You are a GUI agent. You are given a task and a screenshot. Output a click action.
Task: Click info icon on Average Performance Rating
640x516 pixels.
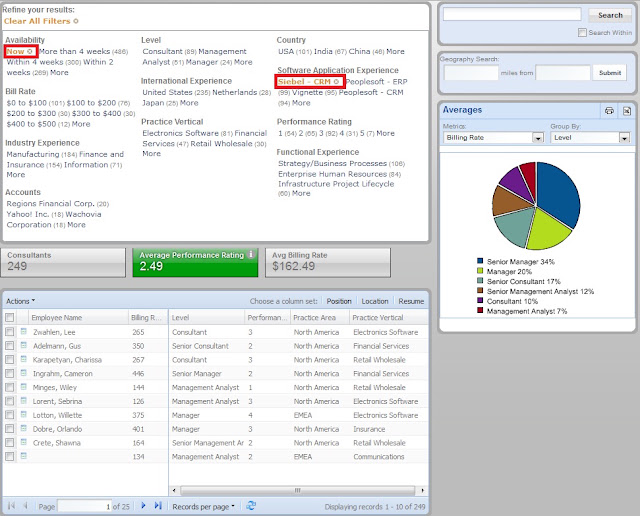[x=251, y=254]
